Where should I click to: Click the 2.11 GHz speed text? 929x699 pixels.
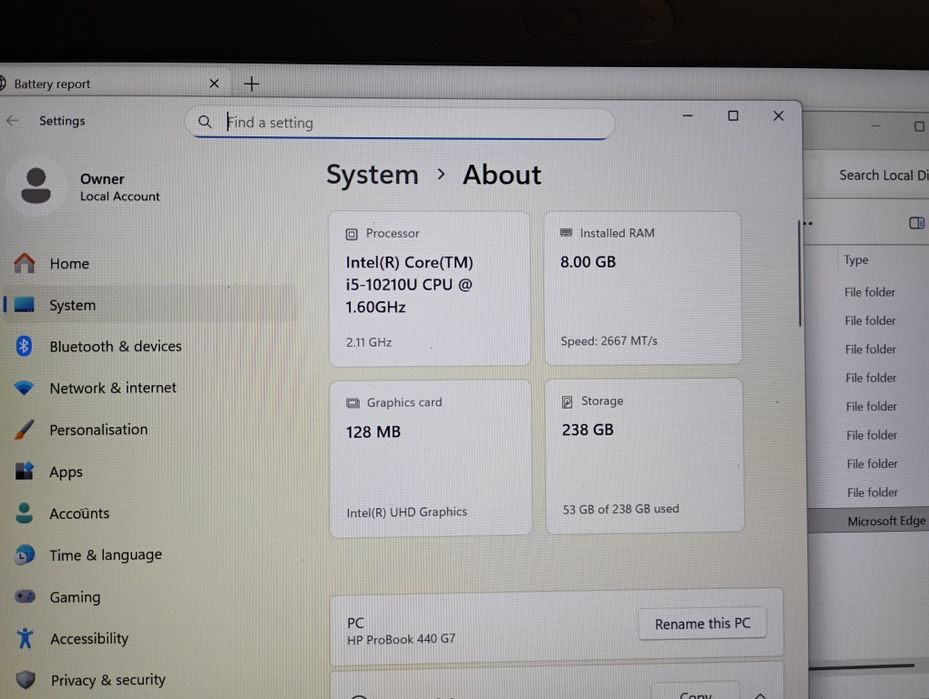click(369, 342)
